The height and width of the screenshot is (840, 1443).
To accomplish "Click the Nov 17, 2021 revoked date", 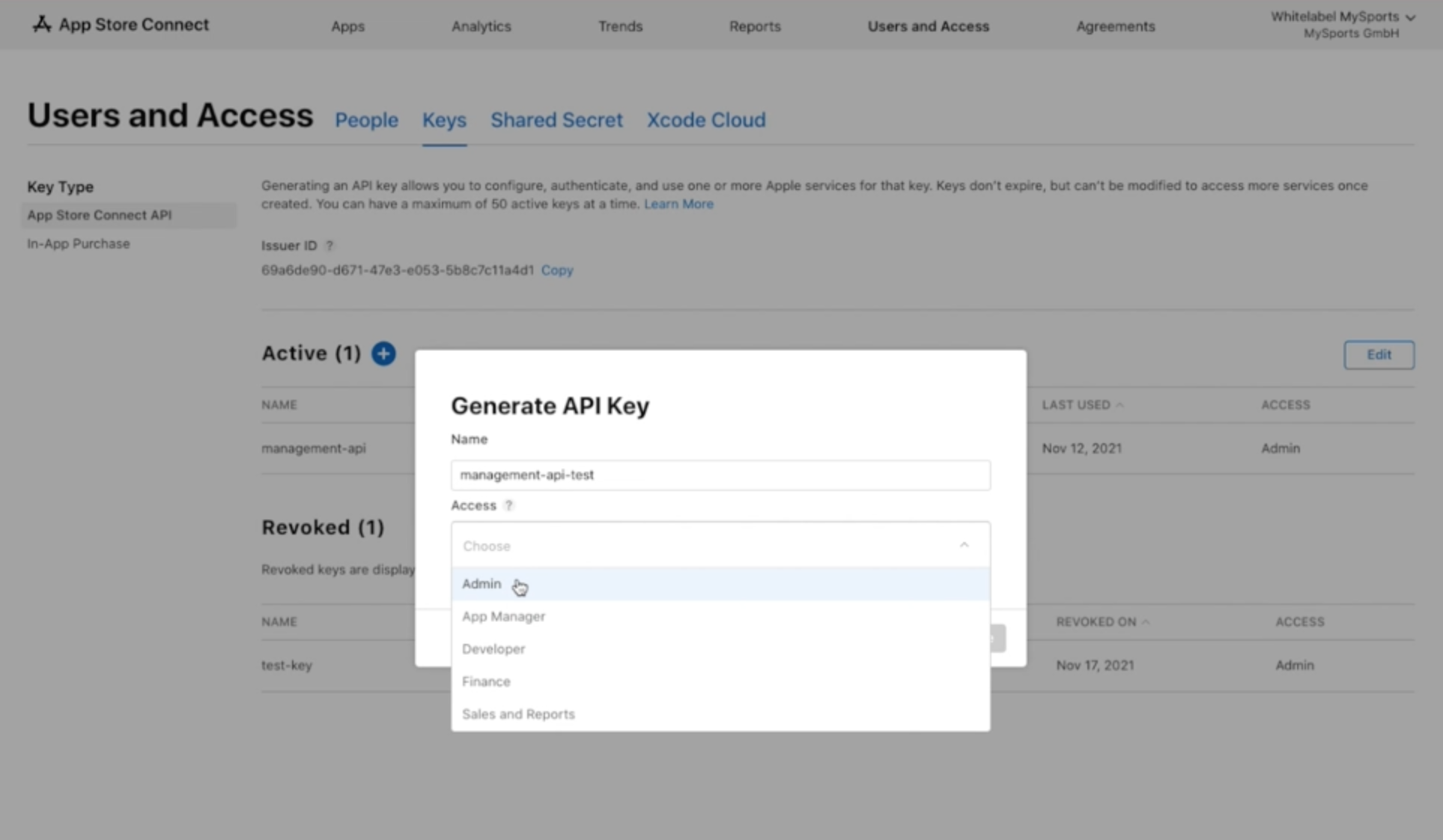I will pyautogui.click(x=1095, y=666).
